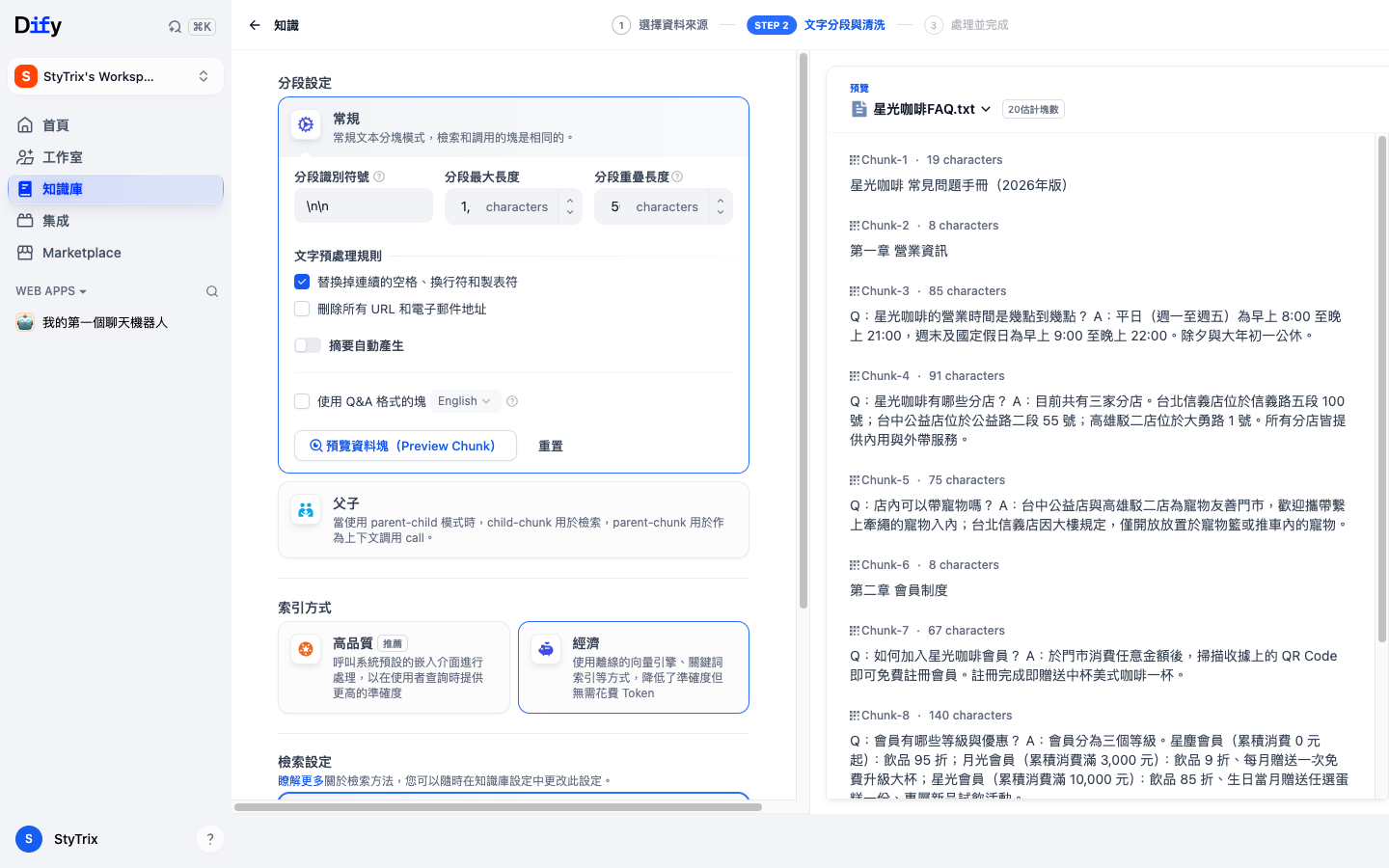Viewport: 1389px width, 868px height.
Task: Select the 常規 general chunk mode card
Action: (x=513, y=127)
